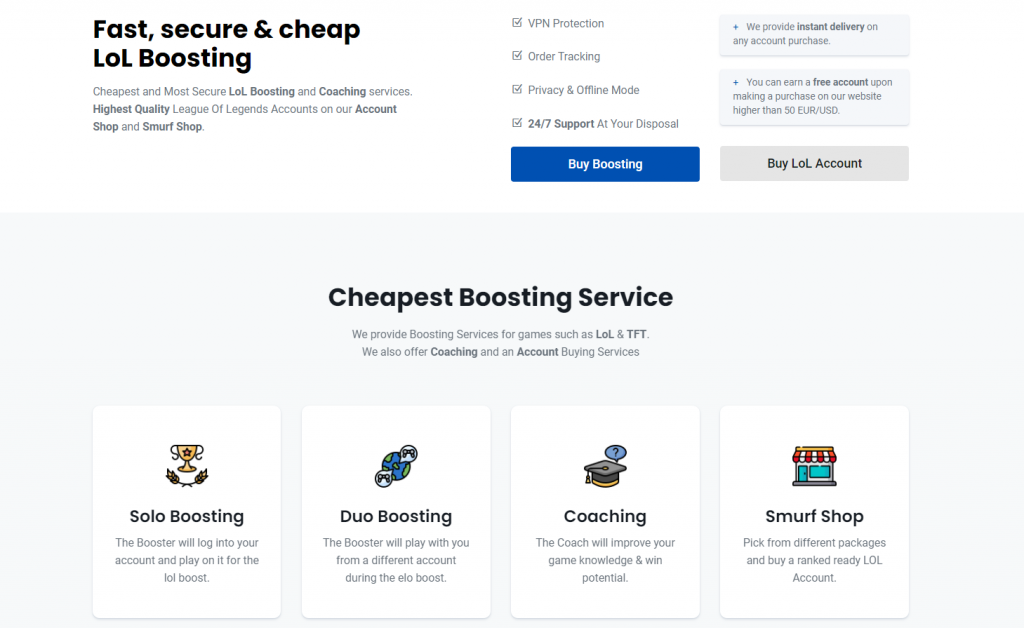Click the instant delivery info box

click(x=814, y=34)
